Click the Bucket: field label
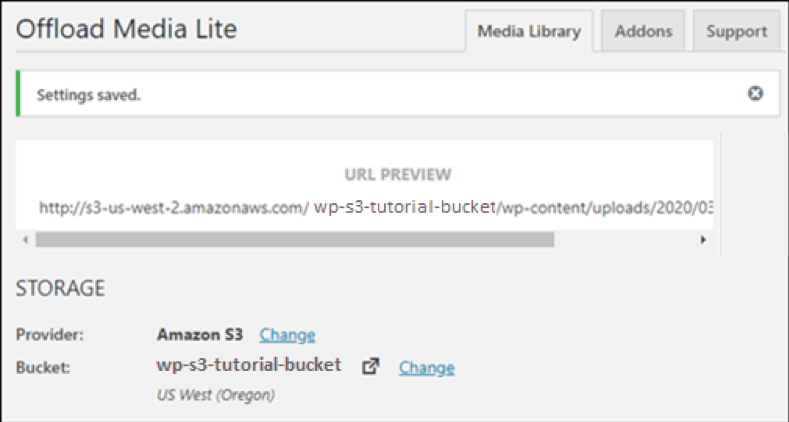 [x=43, y=368]
